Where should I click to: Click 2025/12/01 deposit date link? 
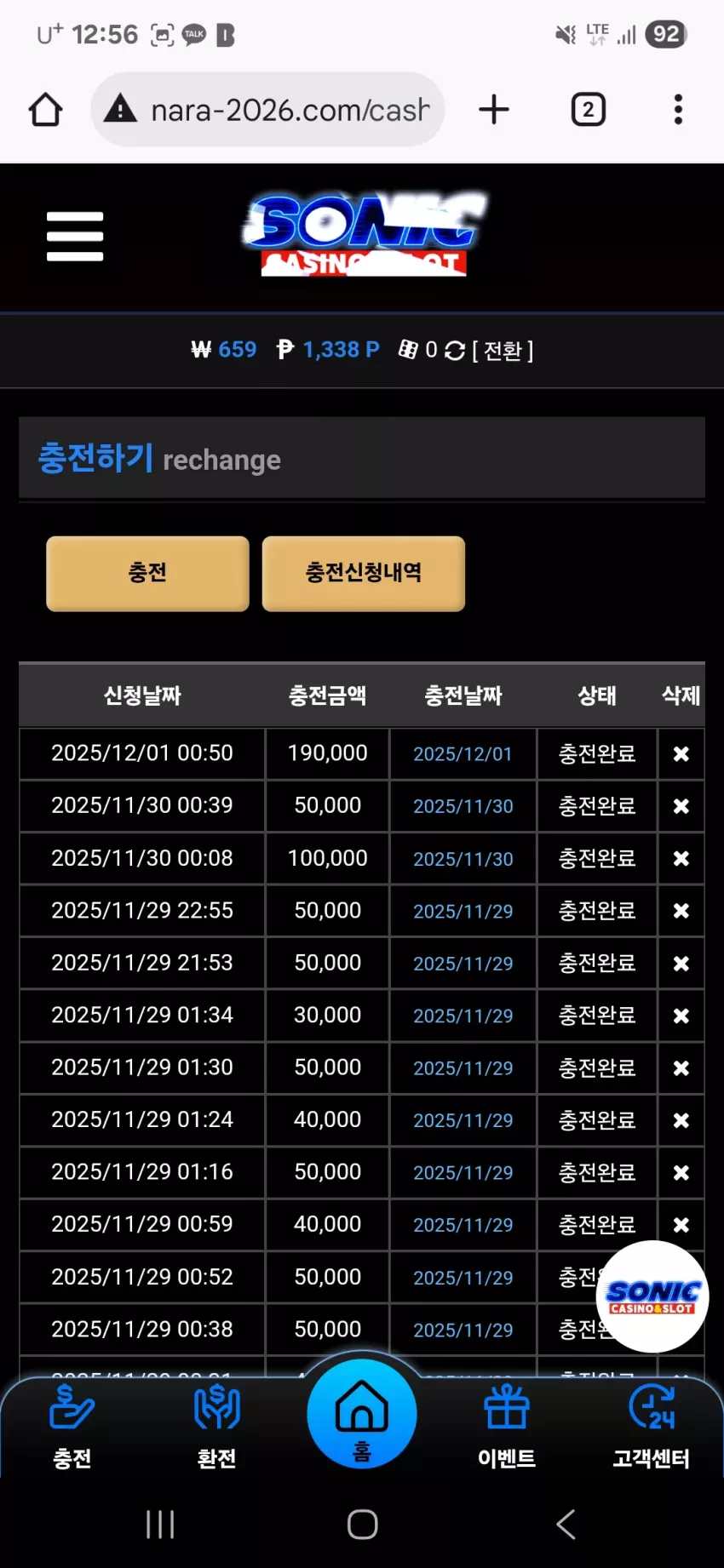click(463, 754)
